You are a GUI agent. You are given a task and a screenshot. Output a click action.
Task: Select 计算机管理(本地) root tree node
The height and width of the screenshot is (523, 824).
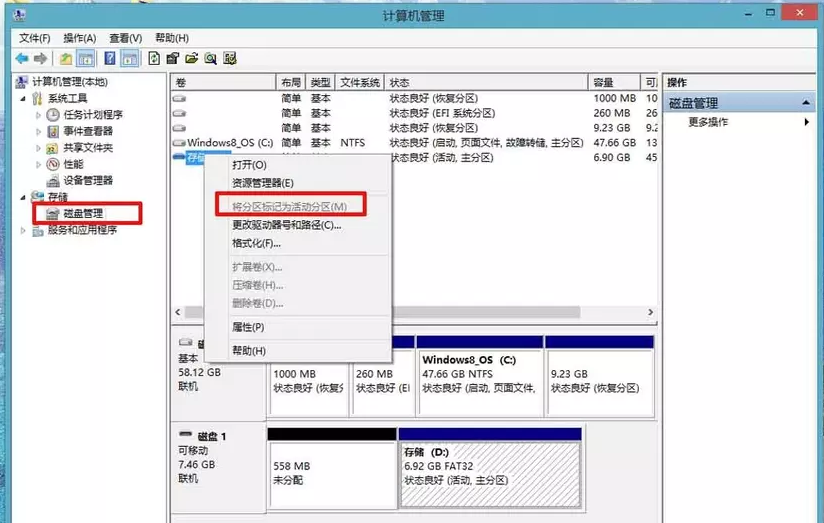70,82
